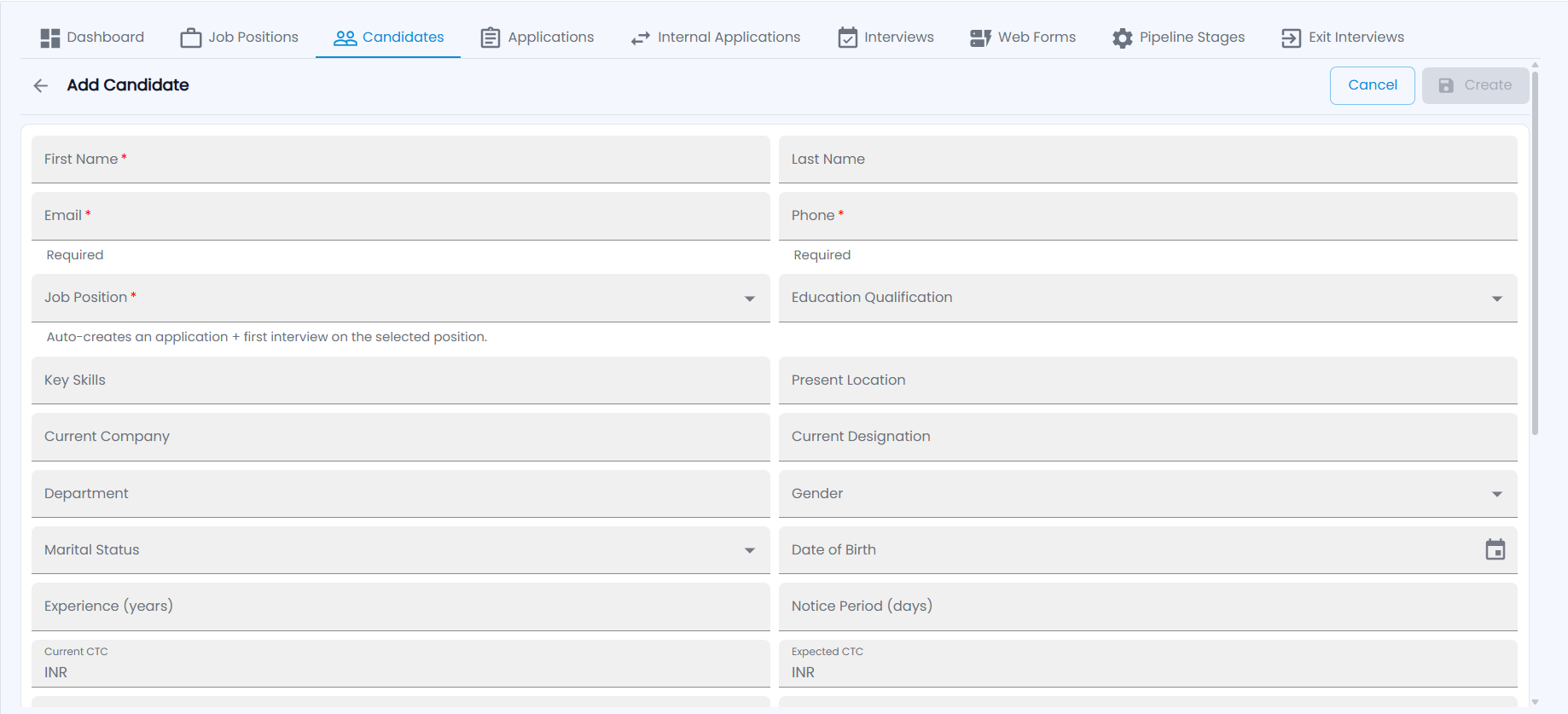
Task: Click the Exit Interviews door icon
Action: (1292, 38)
